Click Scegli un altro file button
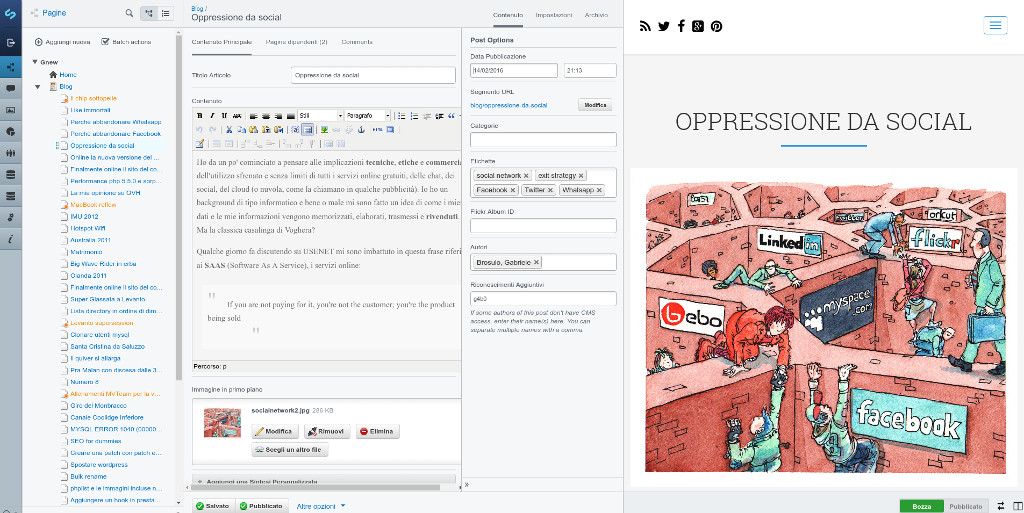 pos(290,450)
